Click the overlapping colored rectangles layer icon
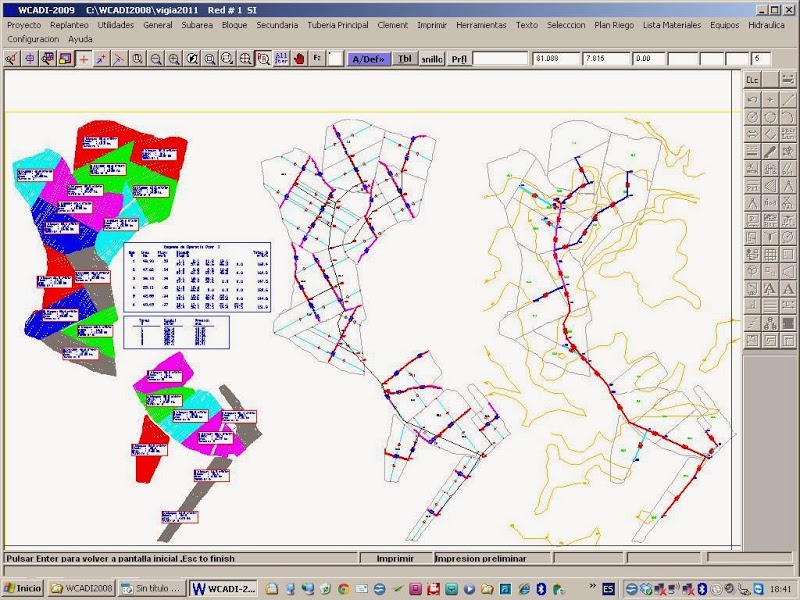800x600 pixels. pyautogui.click(x=65, y=59)
